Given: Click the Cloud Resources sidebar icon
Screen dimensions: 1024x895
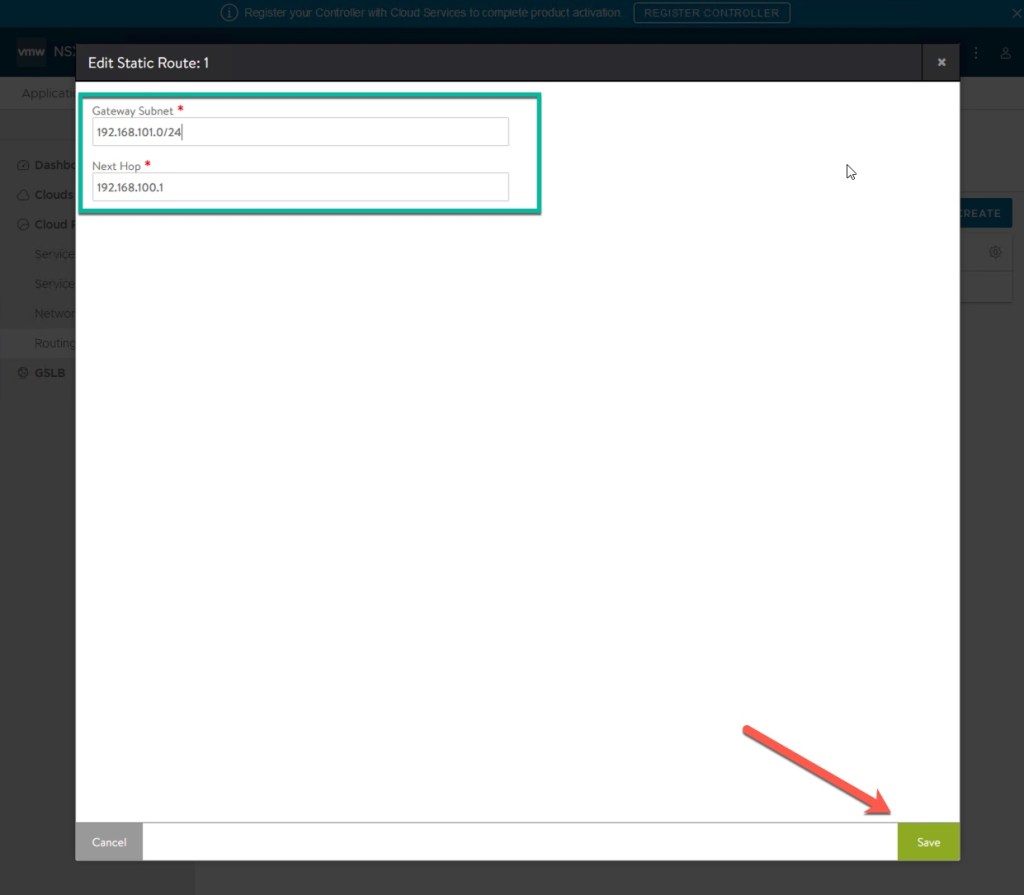Looking at the screenshot, I should (x=23, y=225).
